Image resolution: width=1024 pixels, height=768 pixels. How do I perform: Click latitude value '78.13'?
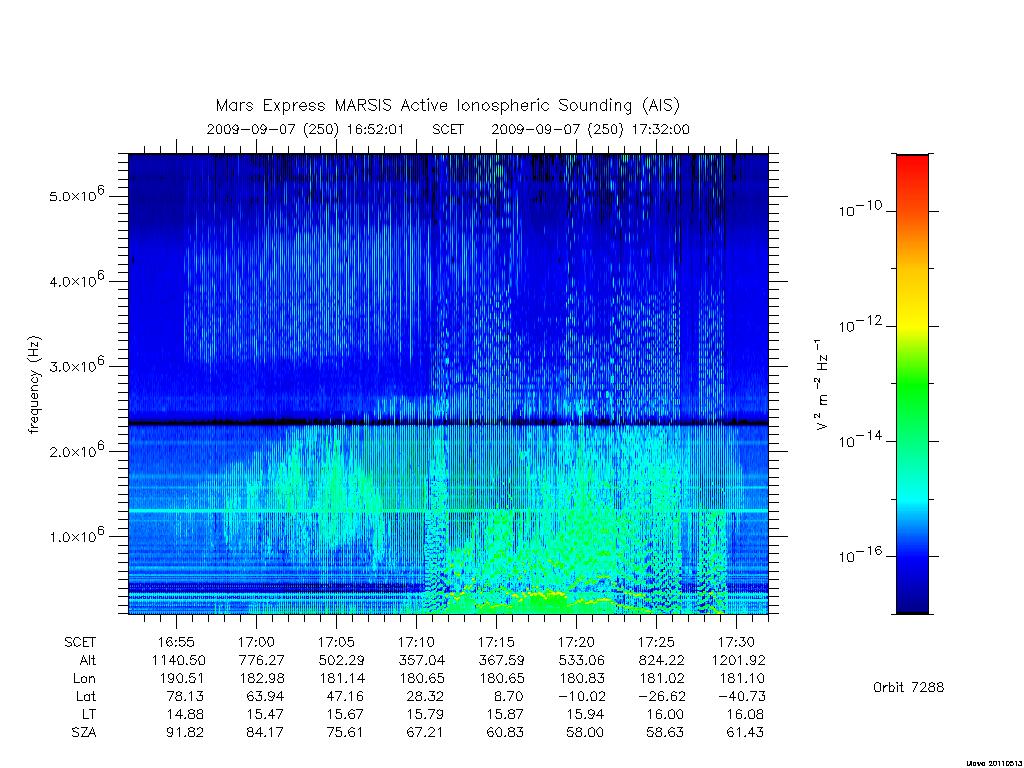[185, 697]
